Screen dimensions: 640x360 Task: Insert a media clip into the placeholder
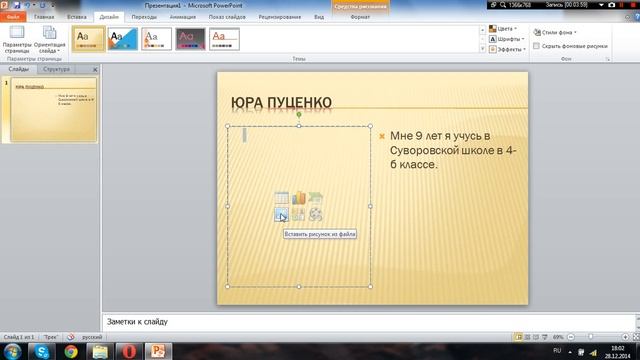pyautogui.click(x=316, y=215)
